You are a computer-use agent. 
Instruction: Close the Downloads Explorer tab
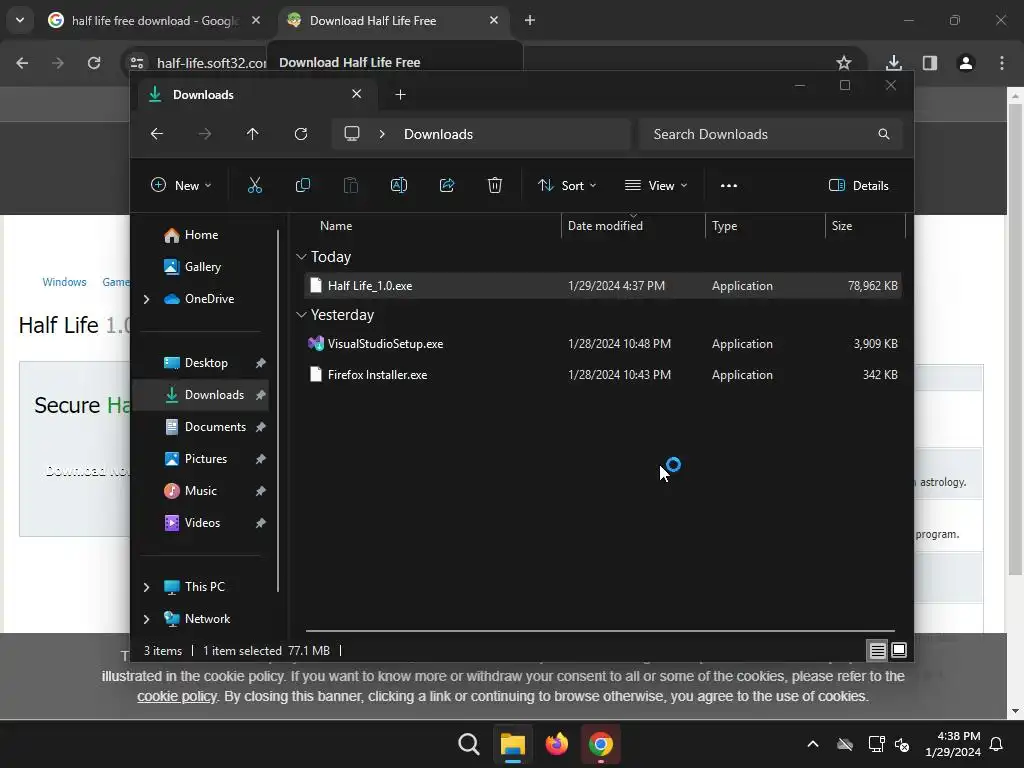[357, 94]
